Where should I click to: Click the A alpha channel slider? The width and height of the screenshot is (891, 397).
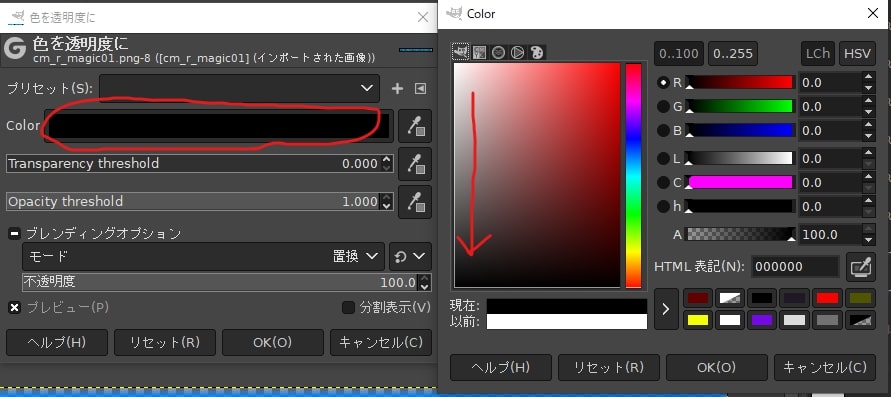coord(741,234)
